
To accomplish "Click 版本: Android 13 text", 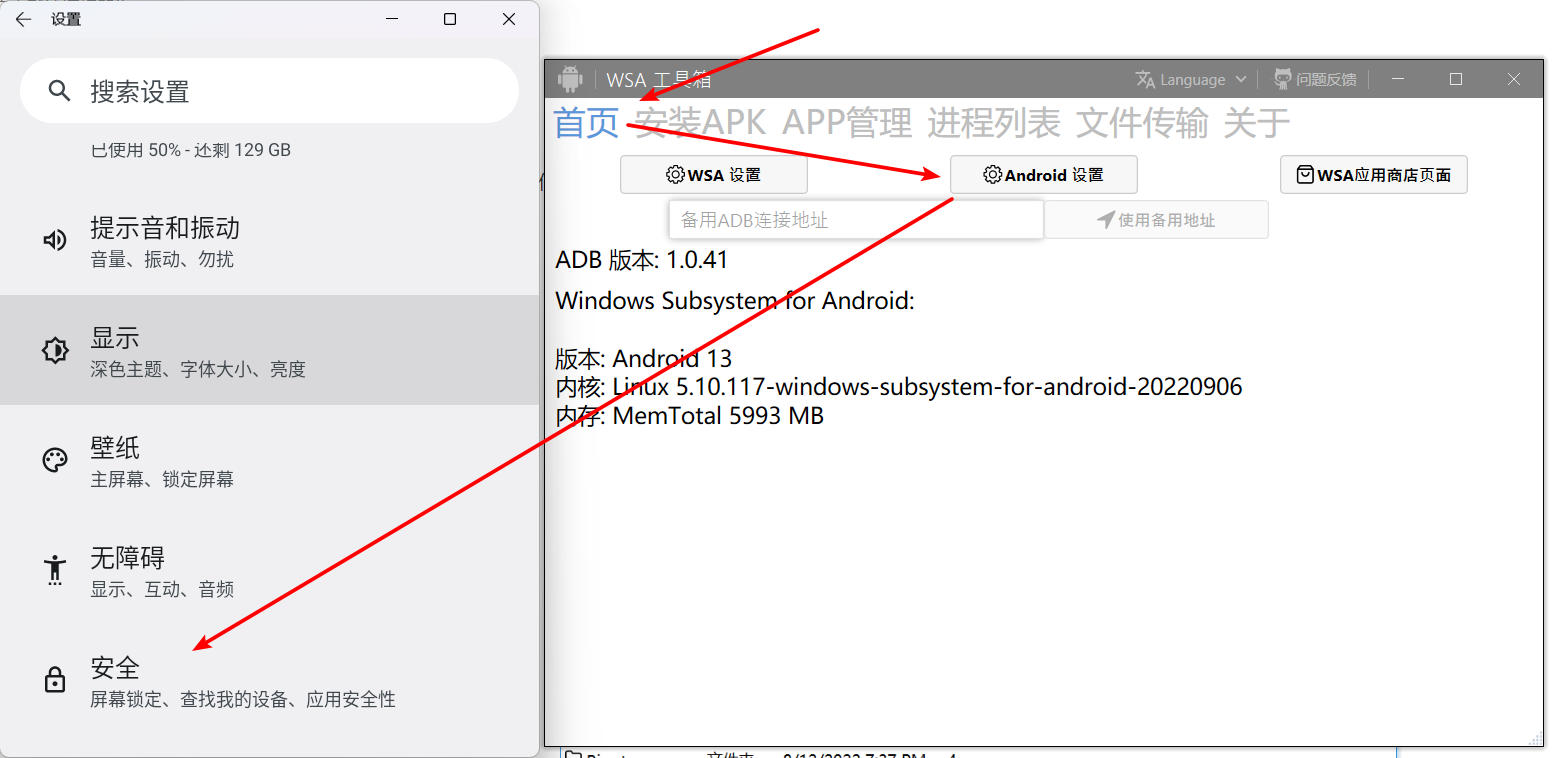I will [x=644, y=358].
